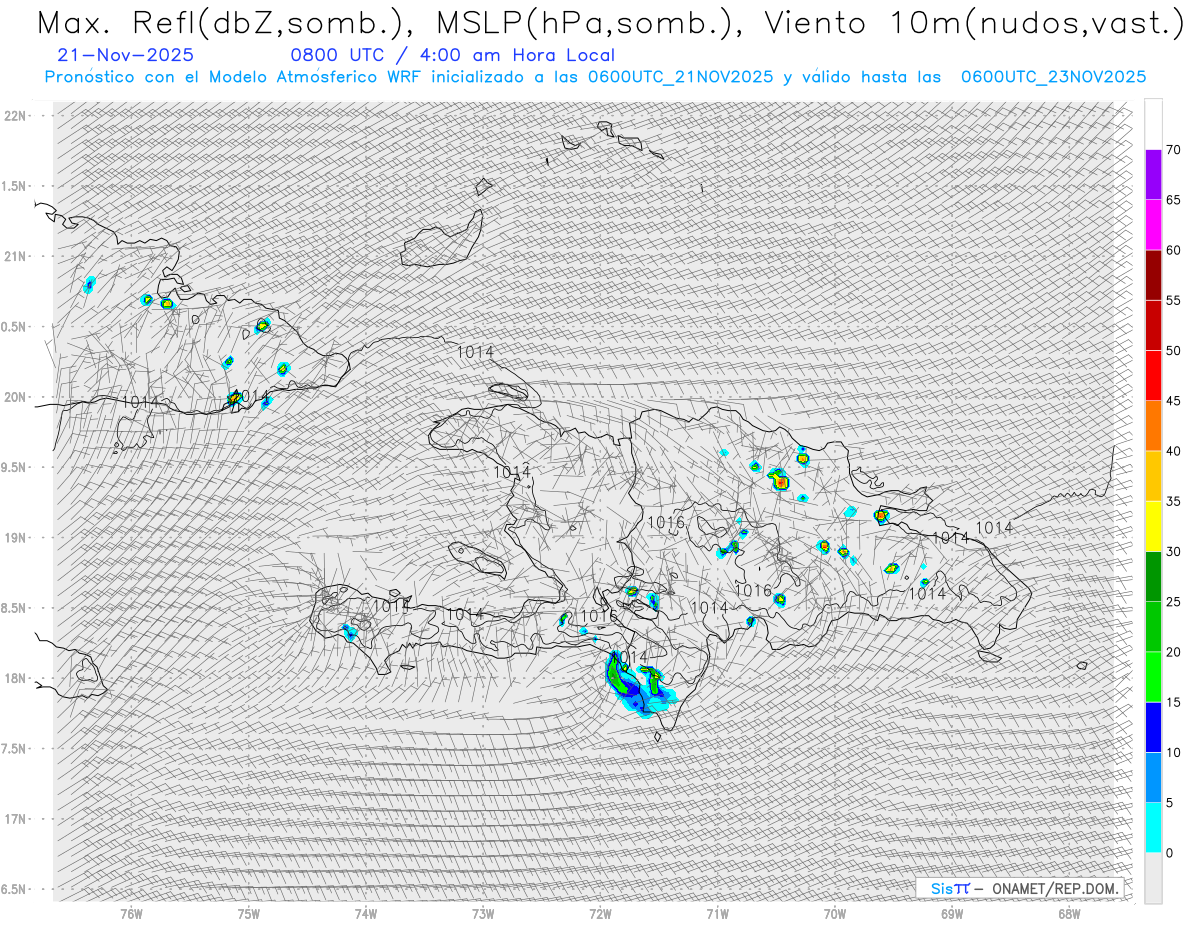Click the '65' value on the colorbar scale
This screenshot has width=1200, height=927.
coord(1174,200)
